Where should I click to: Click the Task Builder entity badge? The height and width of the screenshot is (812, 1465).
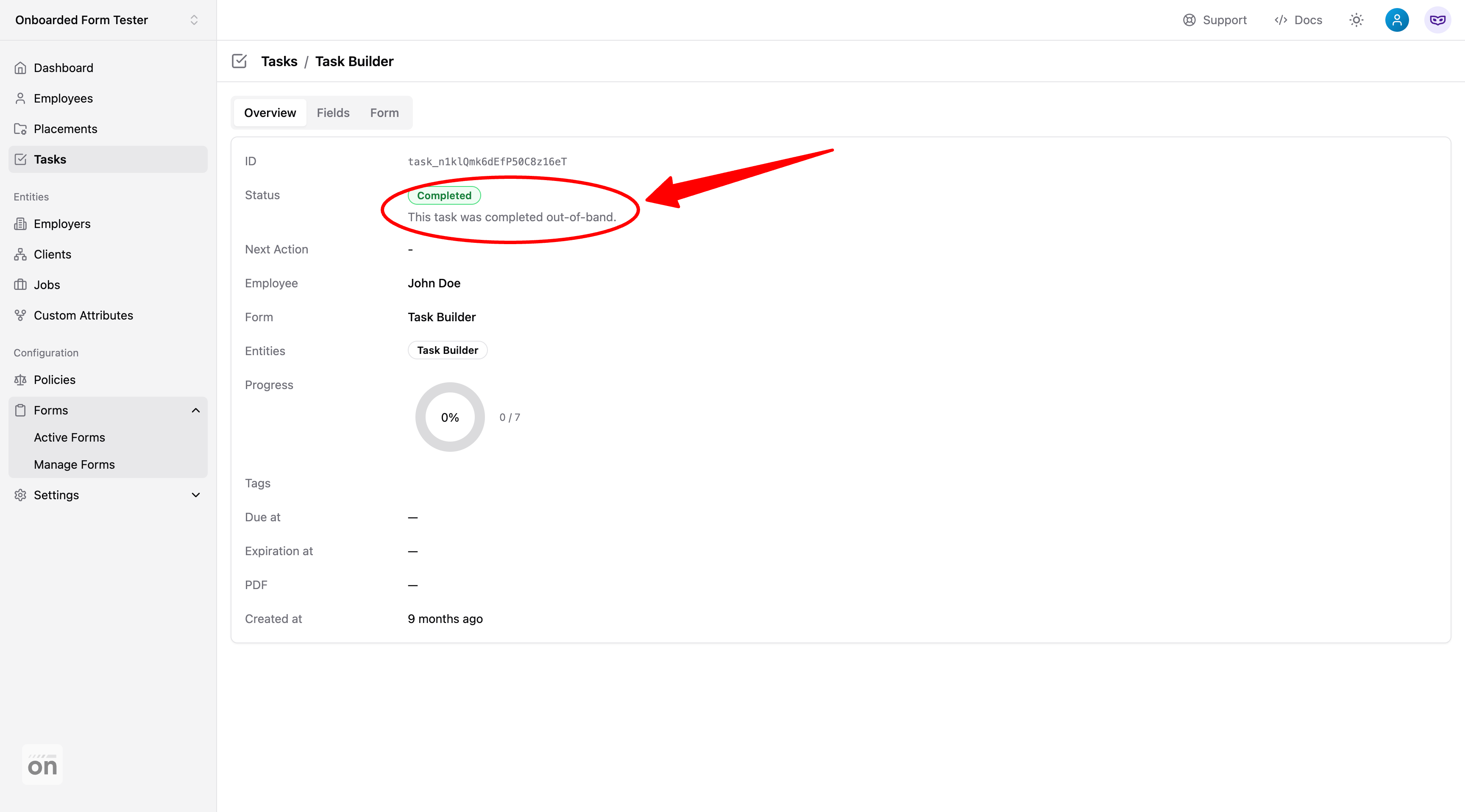(x=447, y=350)
